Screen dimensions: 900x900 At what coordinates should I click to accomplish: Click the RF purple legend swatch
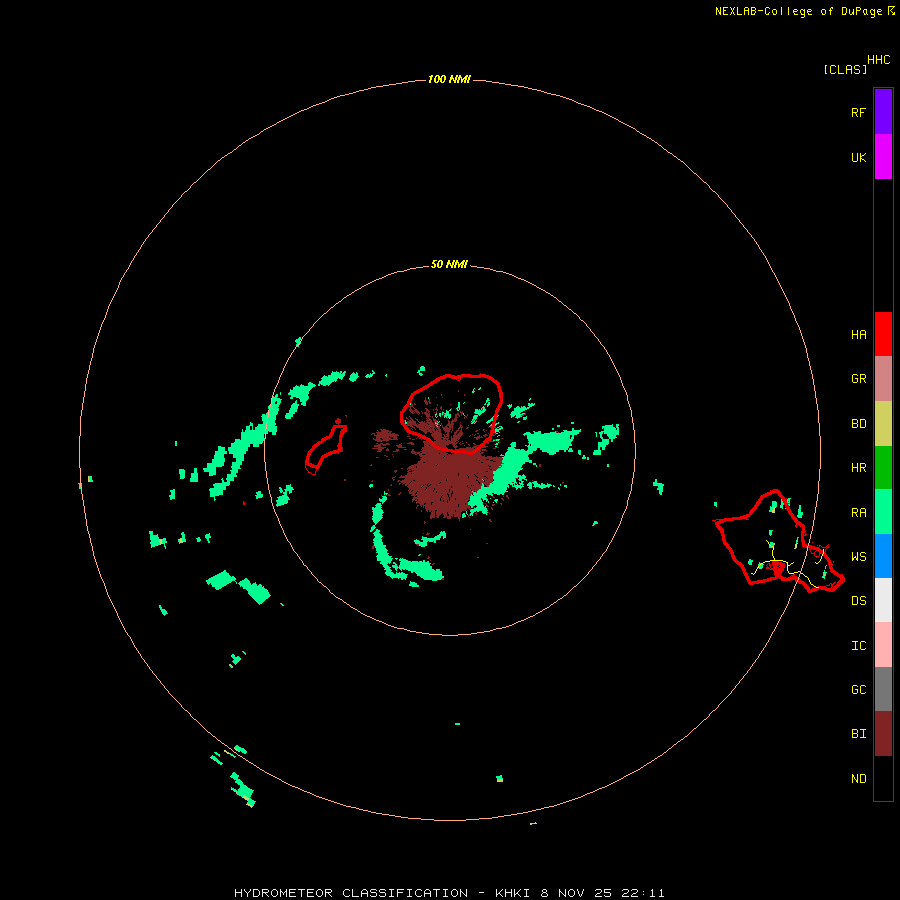[x=883, y=111]
